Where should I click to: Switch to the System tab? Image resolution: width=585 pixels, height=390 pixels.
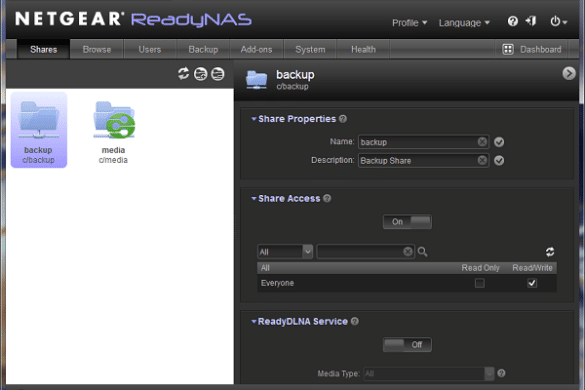tap(310, 49)
